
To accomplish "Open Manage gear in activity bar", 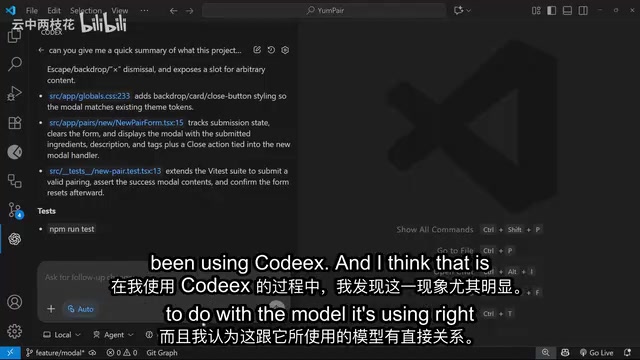I will point(15,331).
